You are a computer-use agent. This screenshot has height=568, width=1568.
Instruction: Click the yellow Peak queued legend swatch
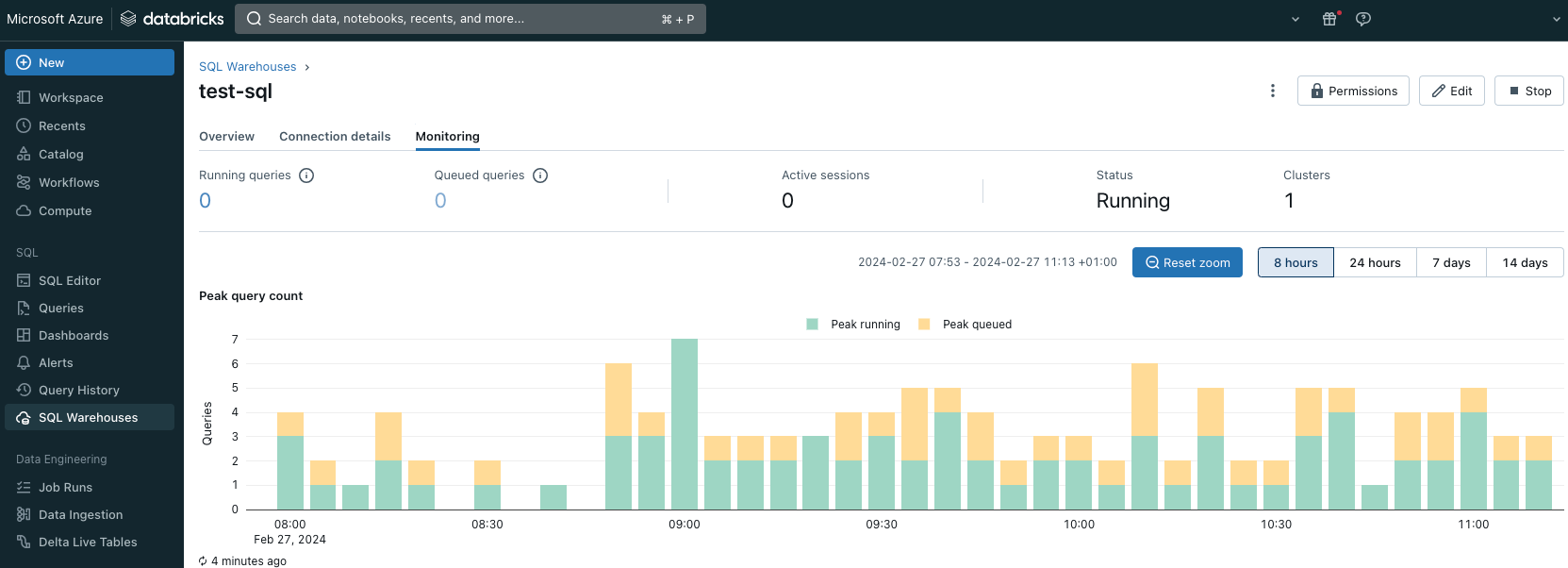click(924, 325)
